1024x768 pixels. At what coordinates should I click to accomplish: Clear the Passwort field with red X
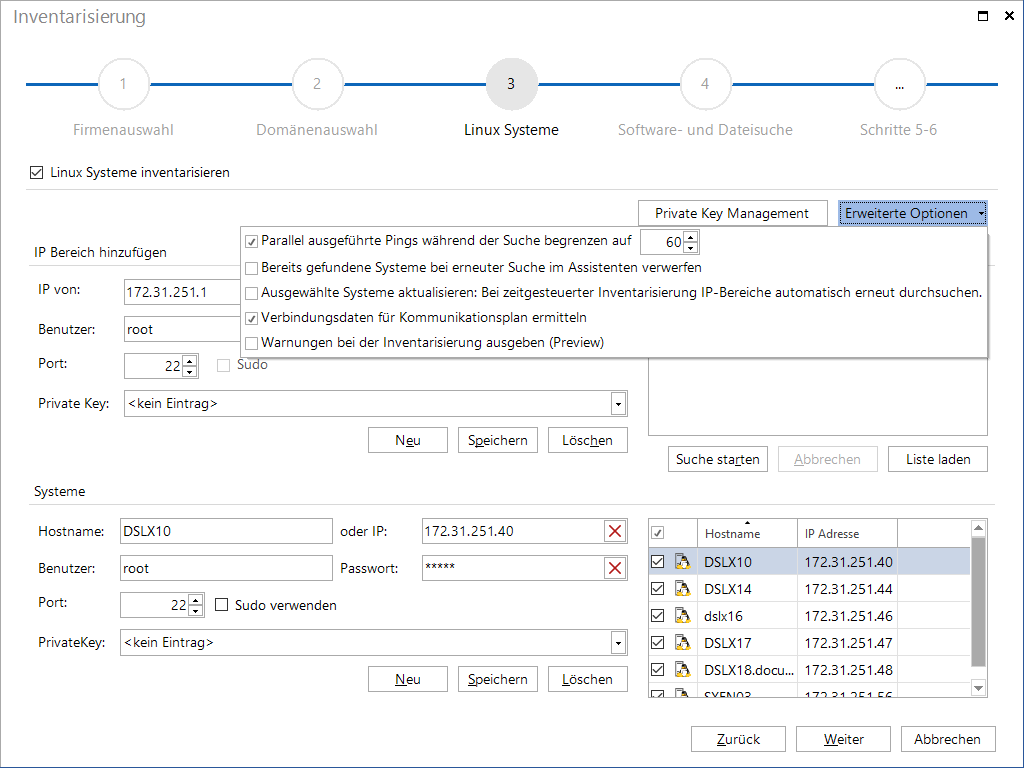click(x=615, y=568)
